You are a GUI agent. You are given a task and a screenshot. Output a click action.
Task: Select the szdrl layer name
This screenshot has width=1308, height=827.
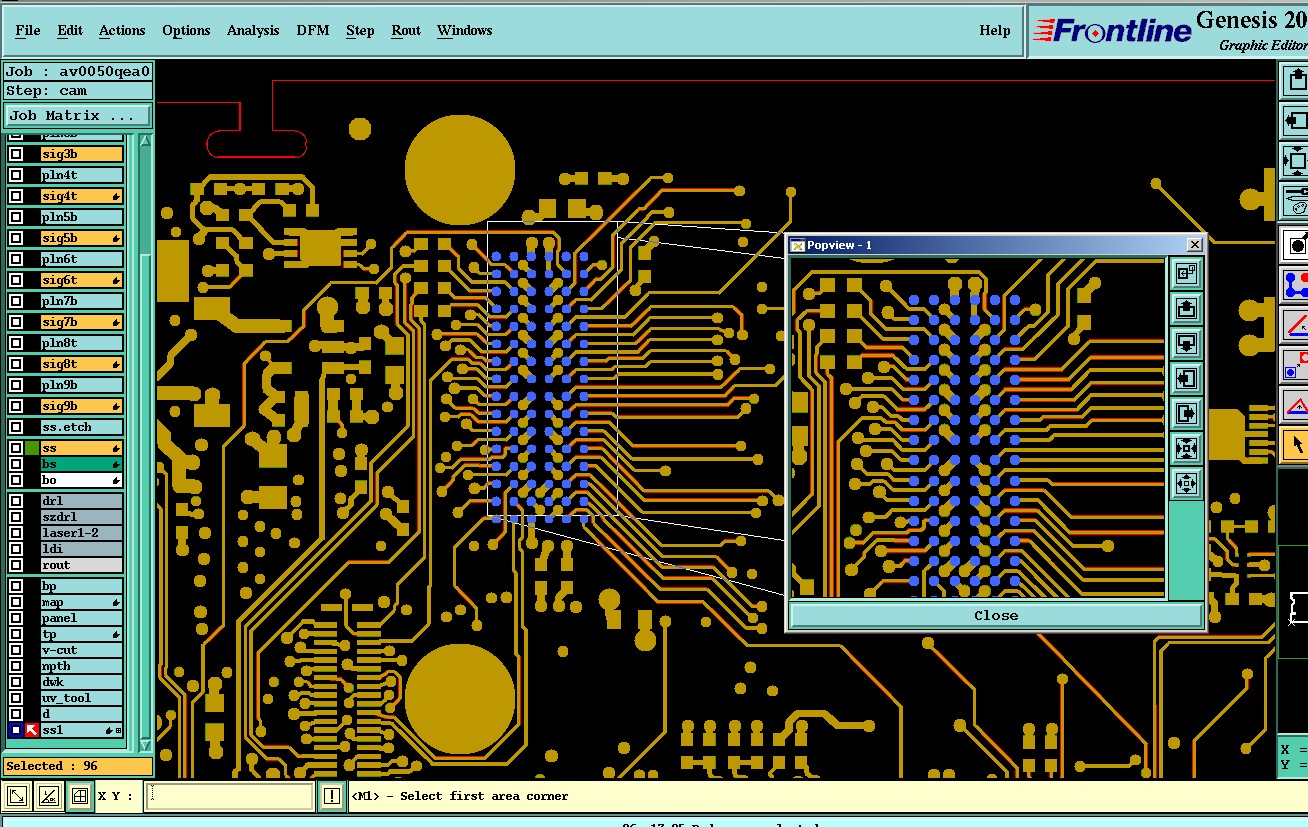pyautogui.click(x=81, y=517)
